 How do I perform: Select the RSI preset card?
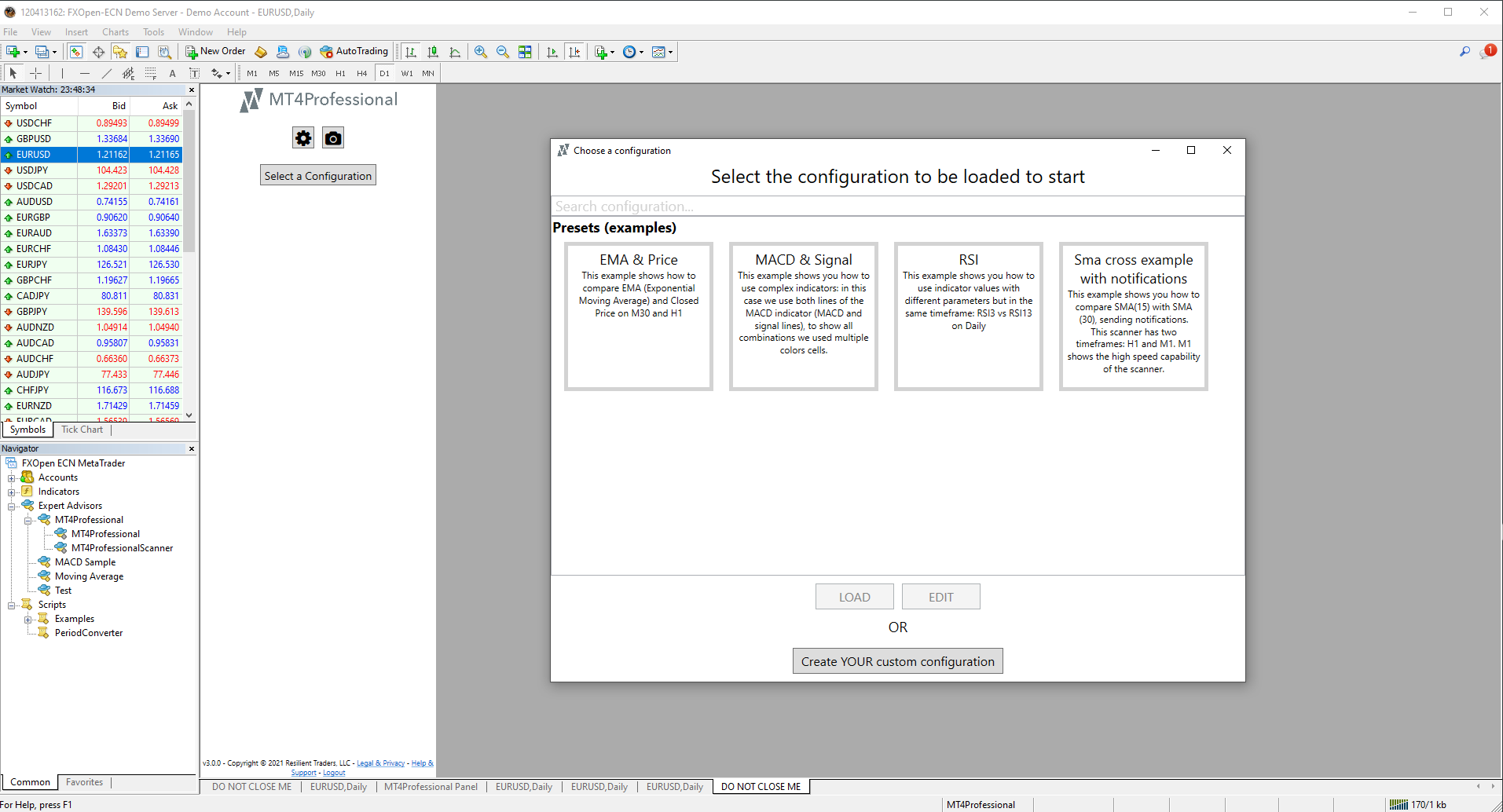coord(969,316)
